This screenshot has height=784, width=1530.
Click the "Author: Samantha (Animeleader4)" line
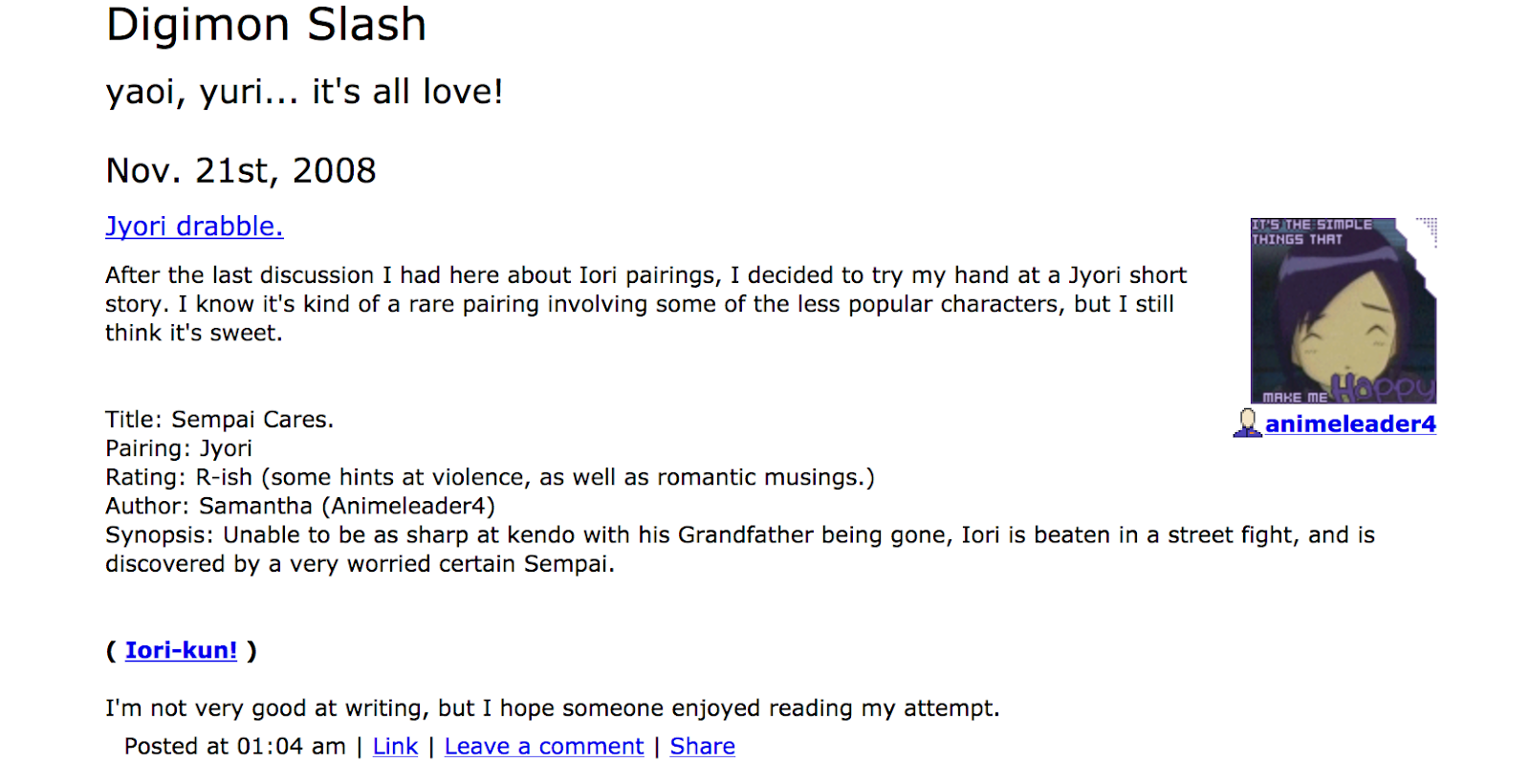[300, 506]
